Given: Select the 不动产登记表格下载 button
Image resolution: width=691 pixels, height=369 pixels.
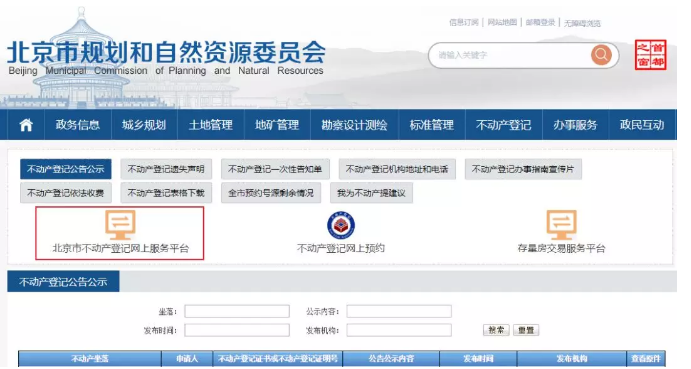Looking at the screenshot, I should [166, 193].
